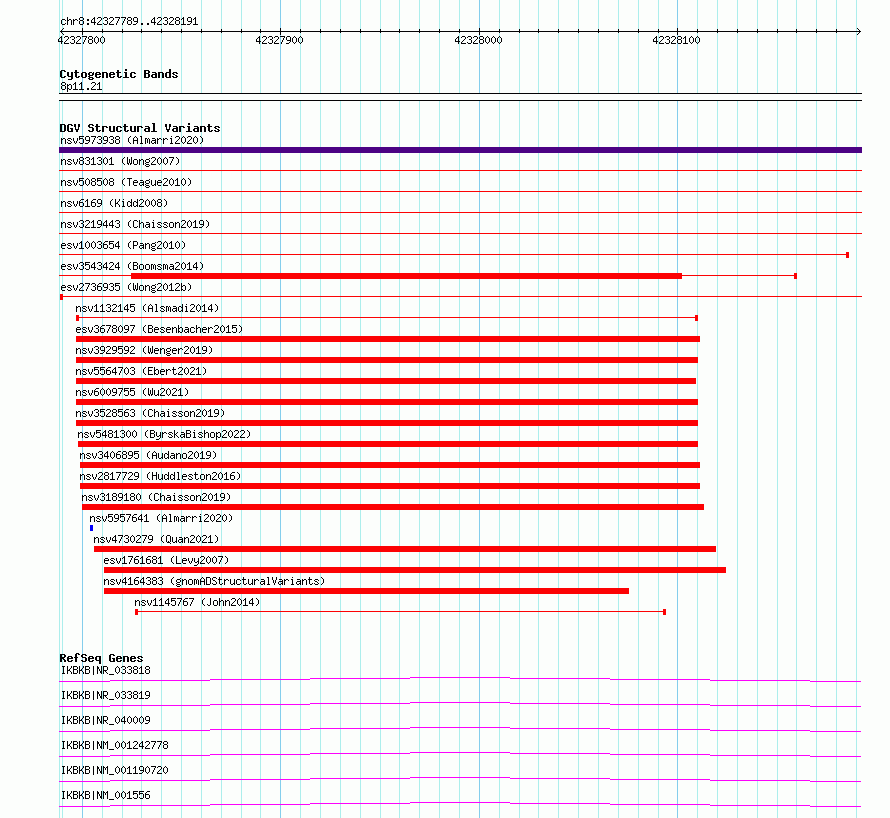Select esv1003654 (Pang2010) label

pyautogui.click(x=123, y=245)
